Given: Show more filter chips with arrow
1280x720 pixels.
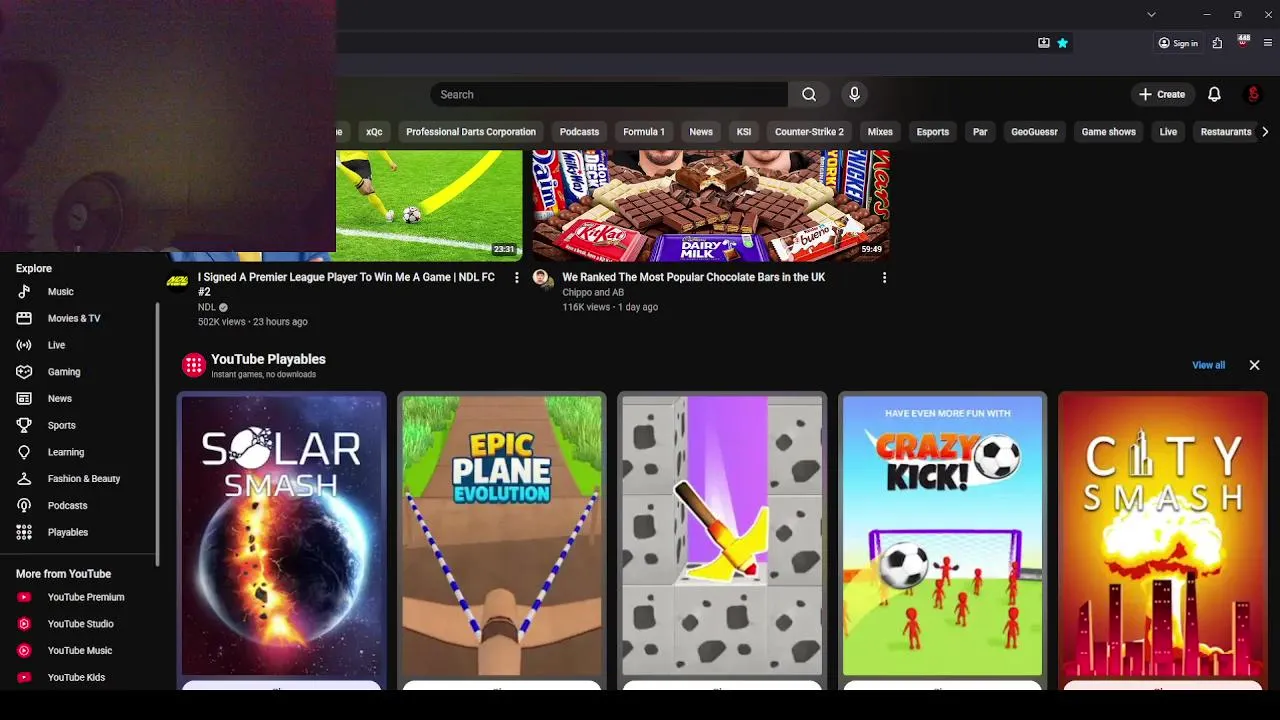Looking at the screenshot, I should (1265, 132).
